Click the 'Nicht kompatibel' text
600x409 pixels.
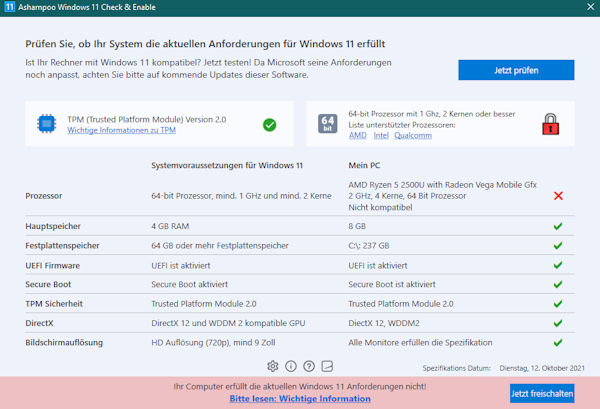[x=380, y=207]
